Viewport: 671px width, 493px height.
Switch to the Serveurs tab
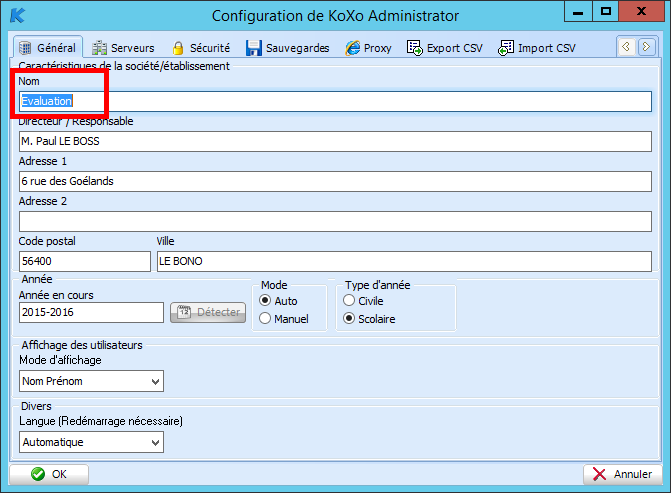[123, 48]
